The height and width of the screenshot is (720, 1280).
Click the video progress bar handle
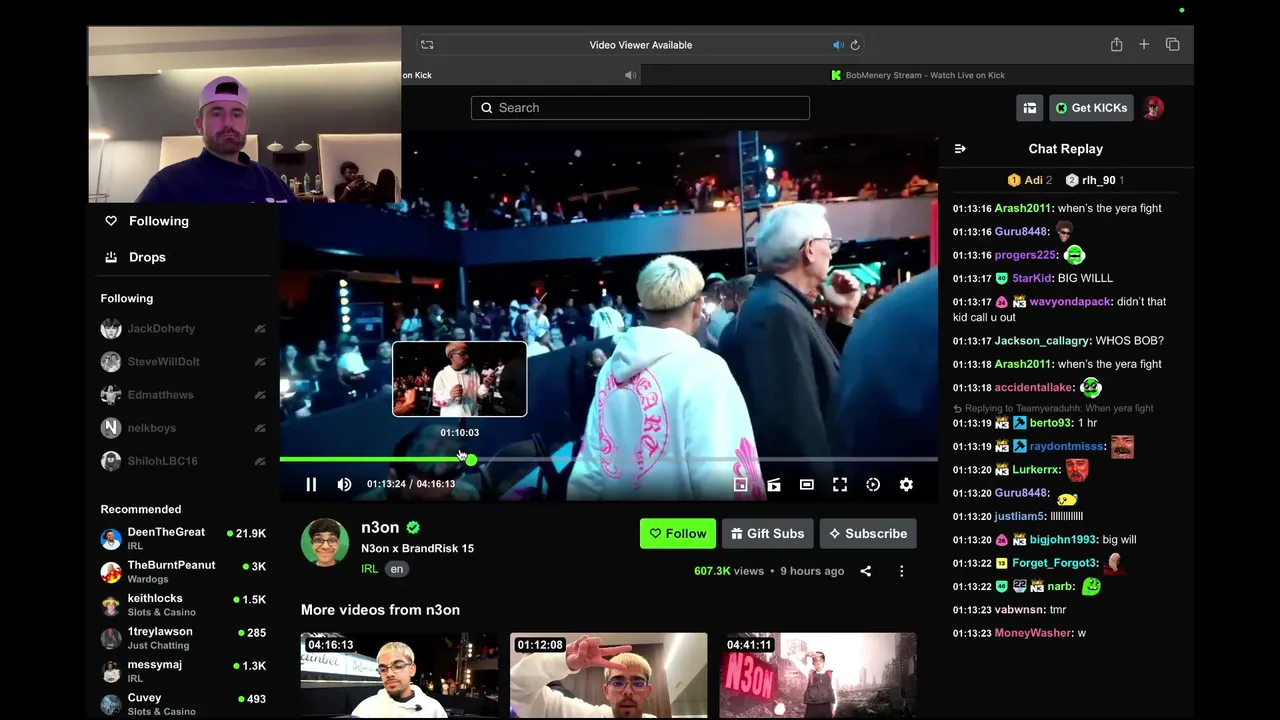point(471,460)
